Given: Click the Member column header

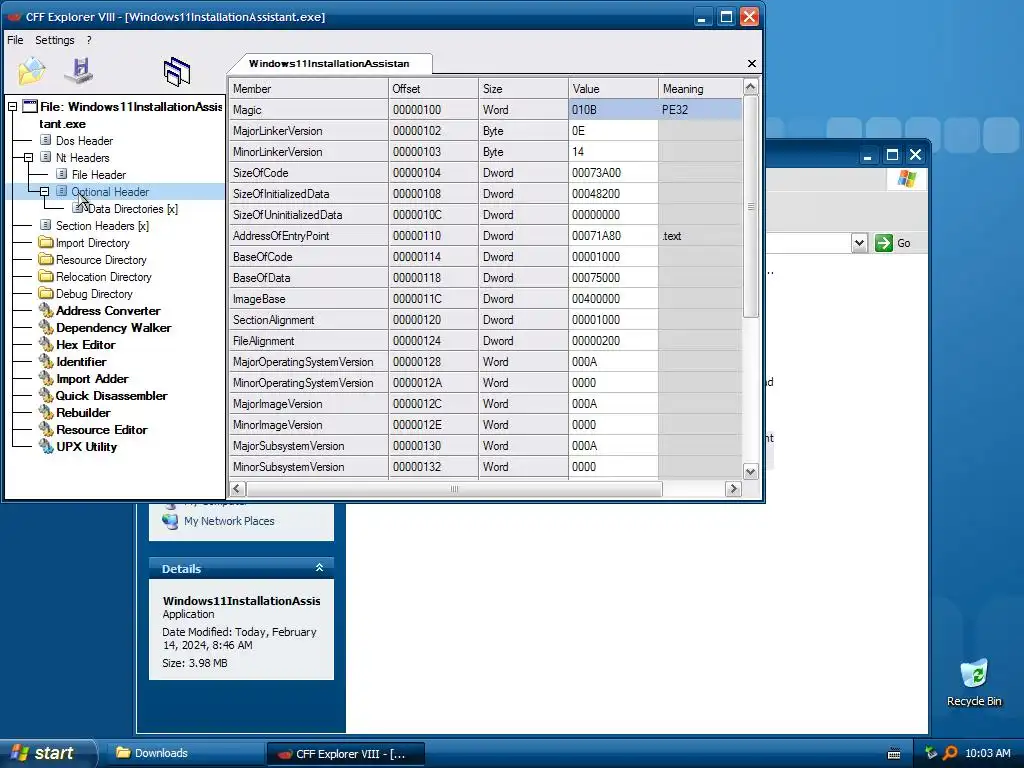Looking at the screenshot, I should pos(308,88).
